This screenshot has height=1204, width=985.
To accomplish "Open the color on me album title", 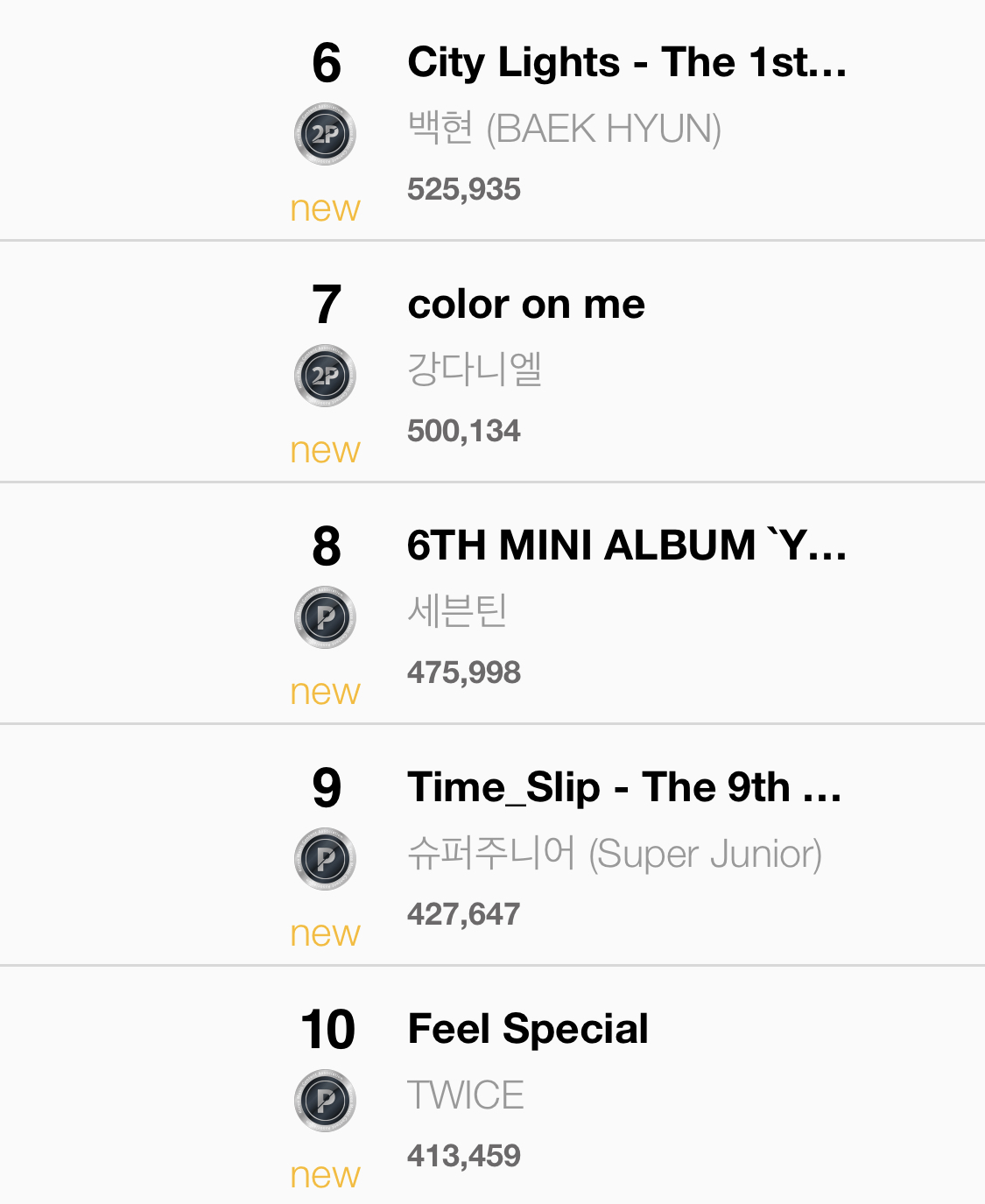I will point(526,305).
